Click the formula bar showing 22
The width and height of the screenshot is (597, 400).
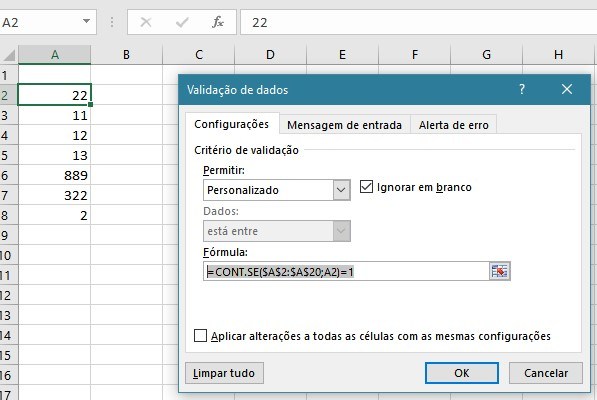[x=419, y=22]
